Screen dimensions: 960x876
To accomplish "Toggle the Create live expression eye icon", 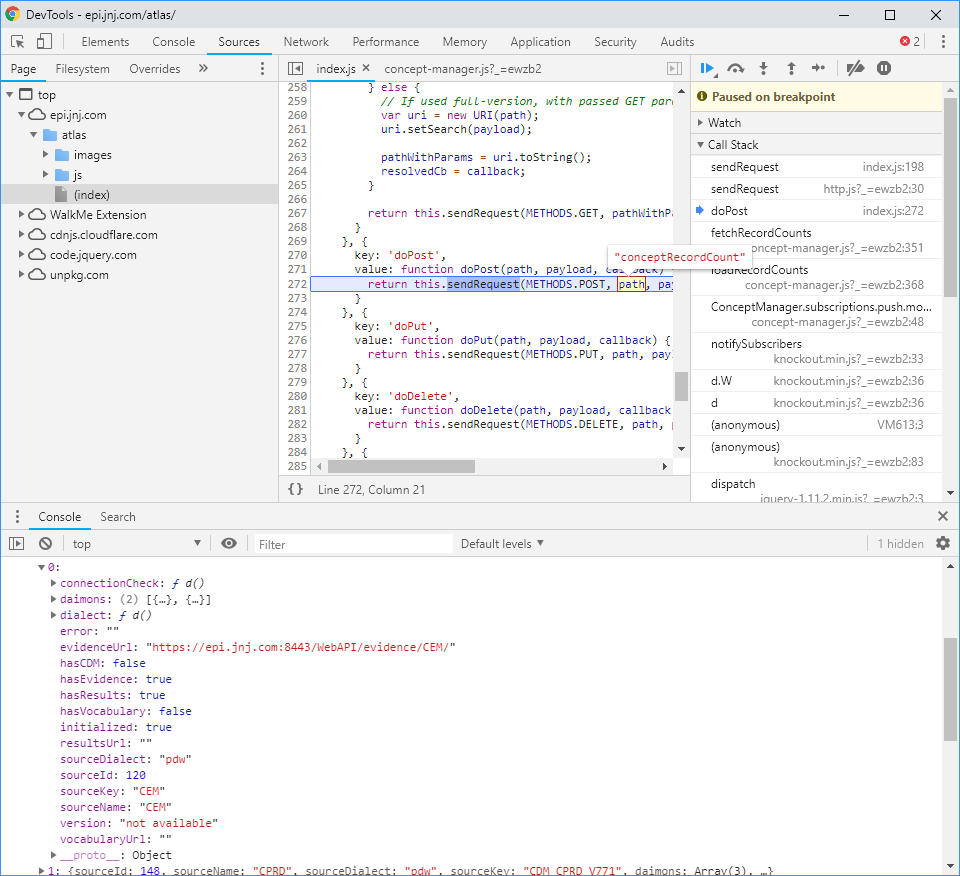I will pos(229,543).
